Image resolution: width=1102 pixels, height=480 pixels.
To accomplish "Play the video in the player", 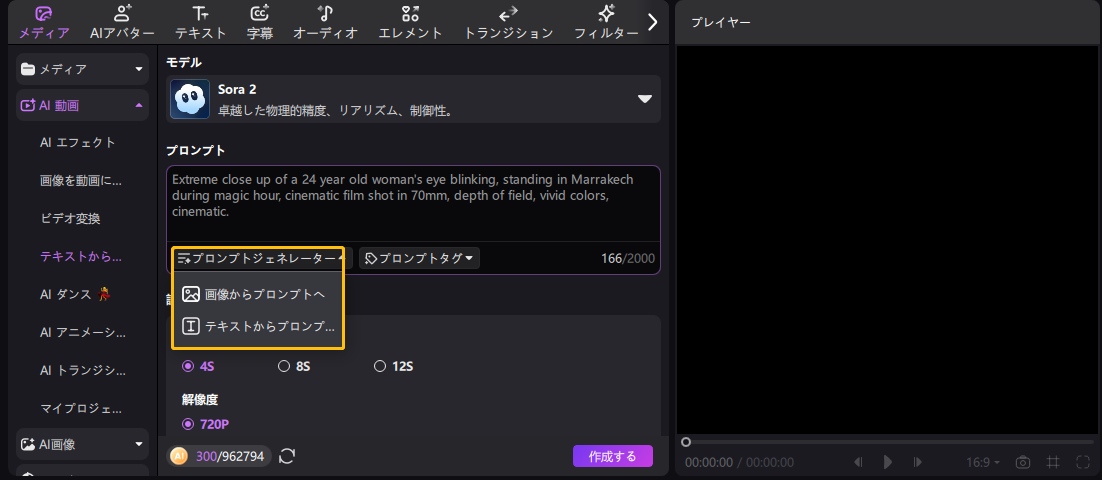I will point(888,462).
